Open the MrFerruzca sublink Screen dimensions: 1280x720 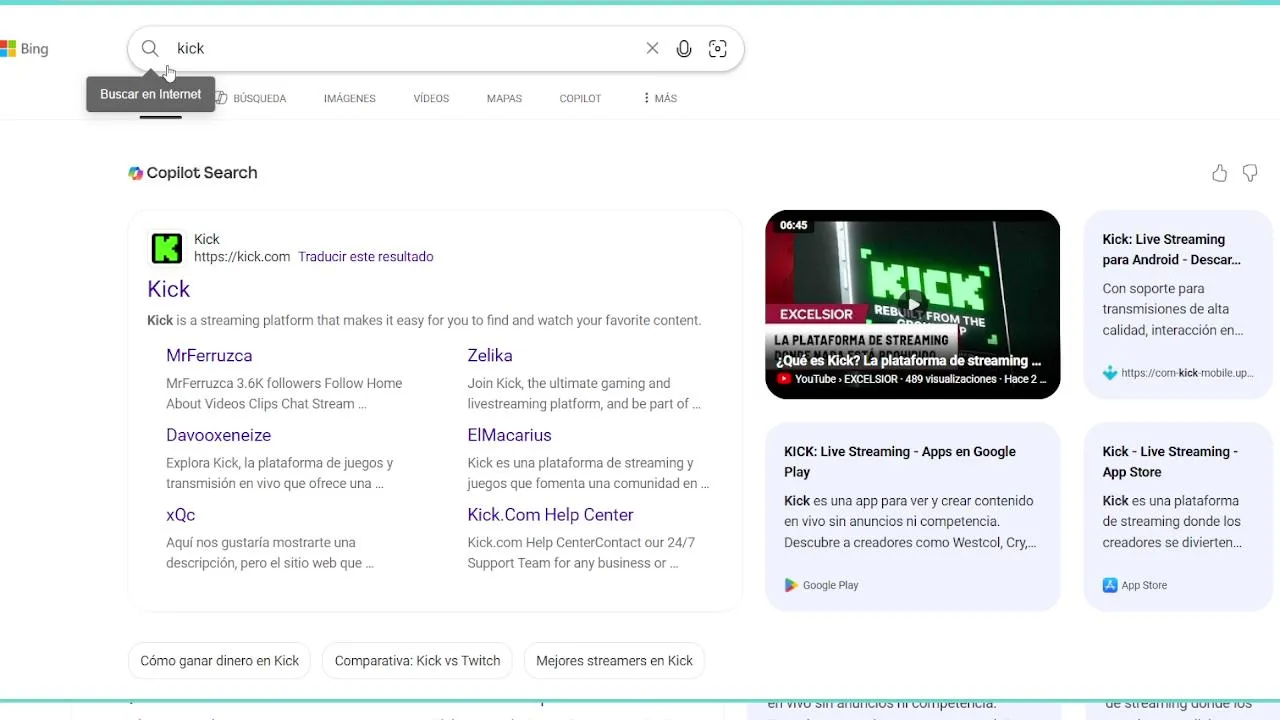pyautogui.click(x=209, y=355)
